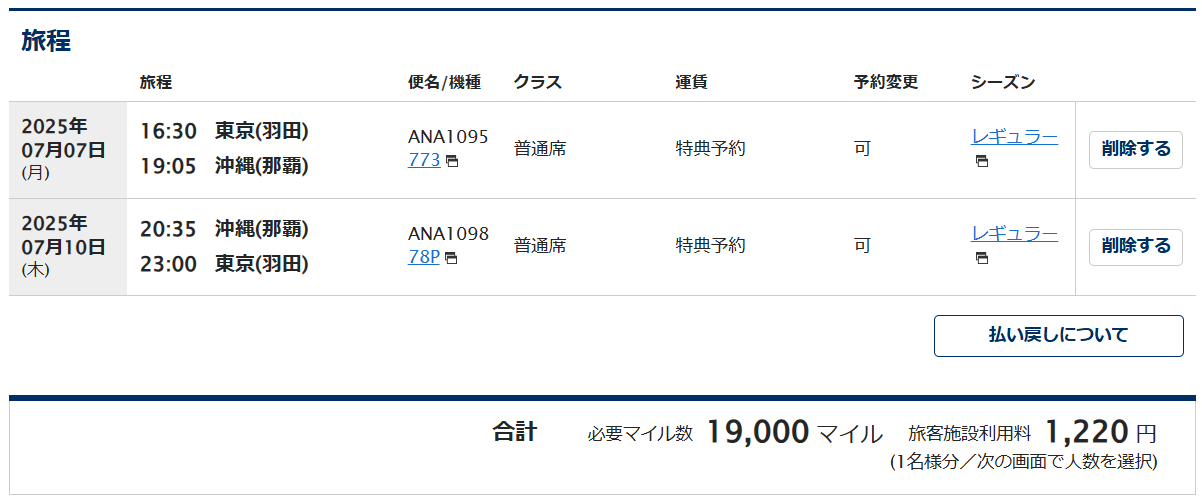Click the new-window icon beside 773
1202x498 pixels.
click(452, 161)
